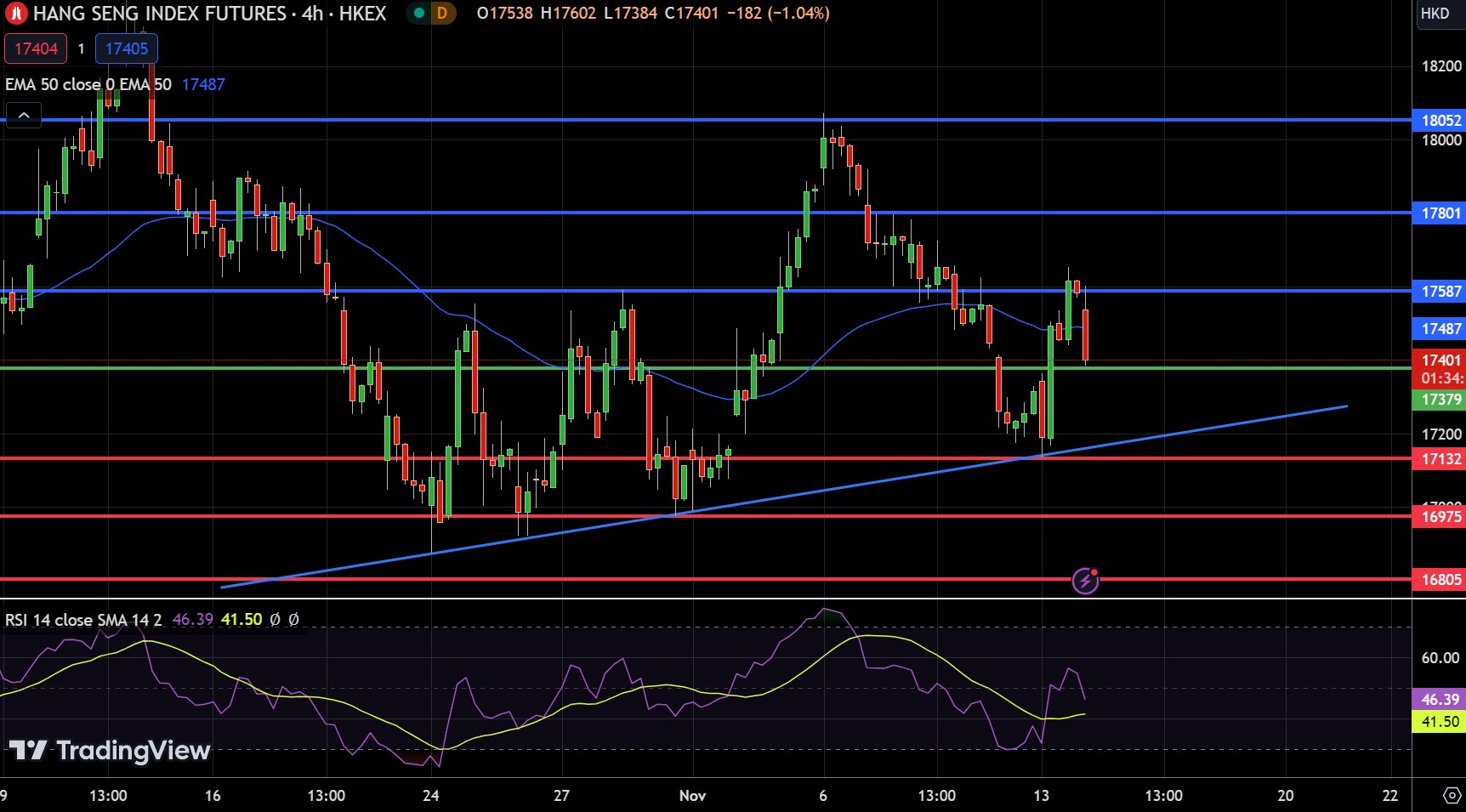This screenshot has width=1466, height=812.
Task: Click the open price O17538 readout
Action: click(504, 14)
